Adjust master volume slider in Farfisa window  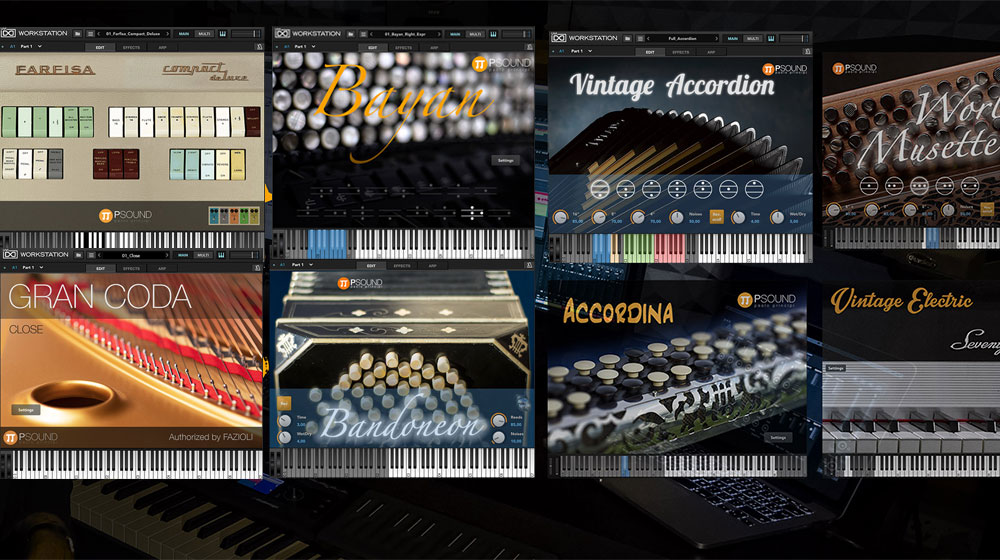(x=247, y=34)
